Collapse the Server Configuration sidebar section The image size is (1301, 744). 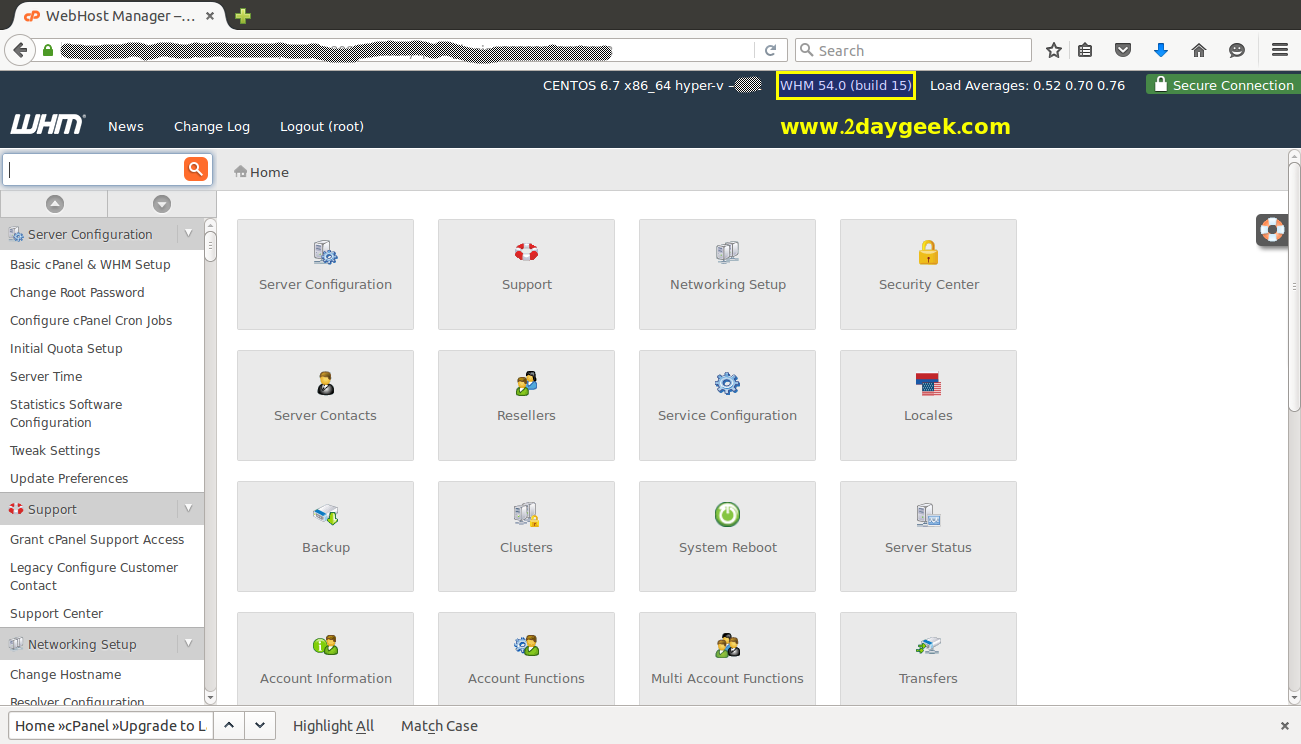click(x=188, y=234)
